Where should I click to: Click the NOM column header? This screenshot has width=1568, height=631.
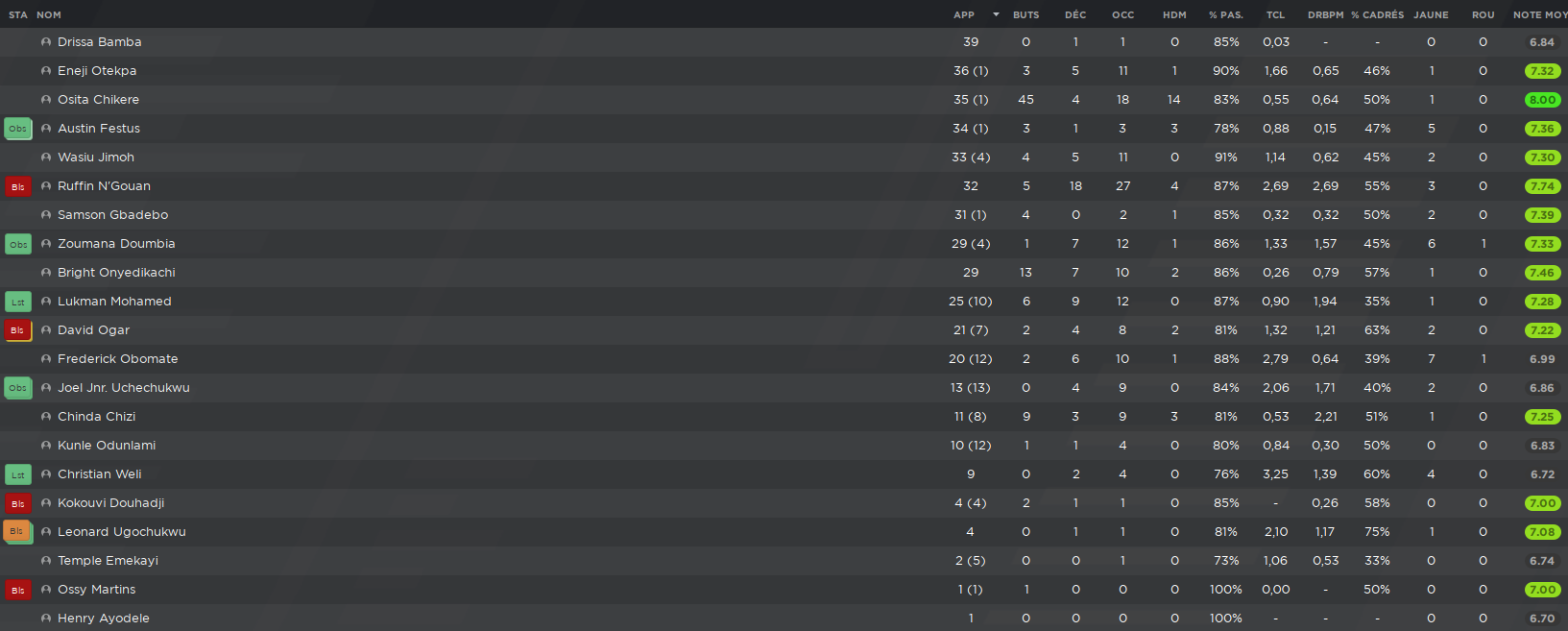click(49, 14)
